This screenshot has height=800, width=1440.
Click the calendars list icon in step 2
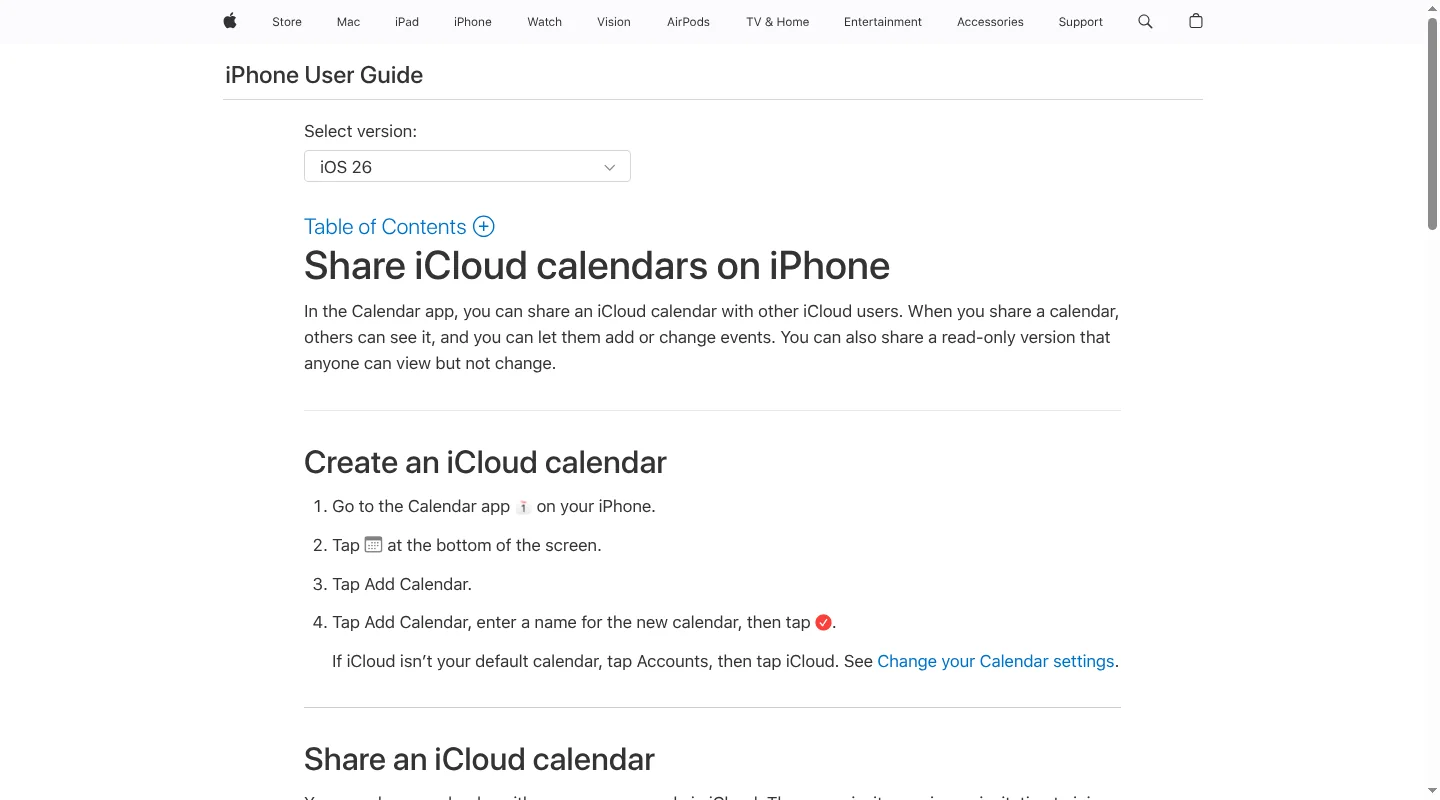pyautogui.click(x=373, y=545)
